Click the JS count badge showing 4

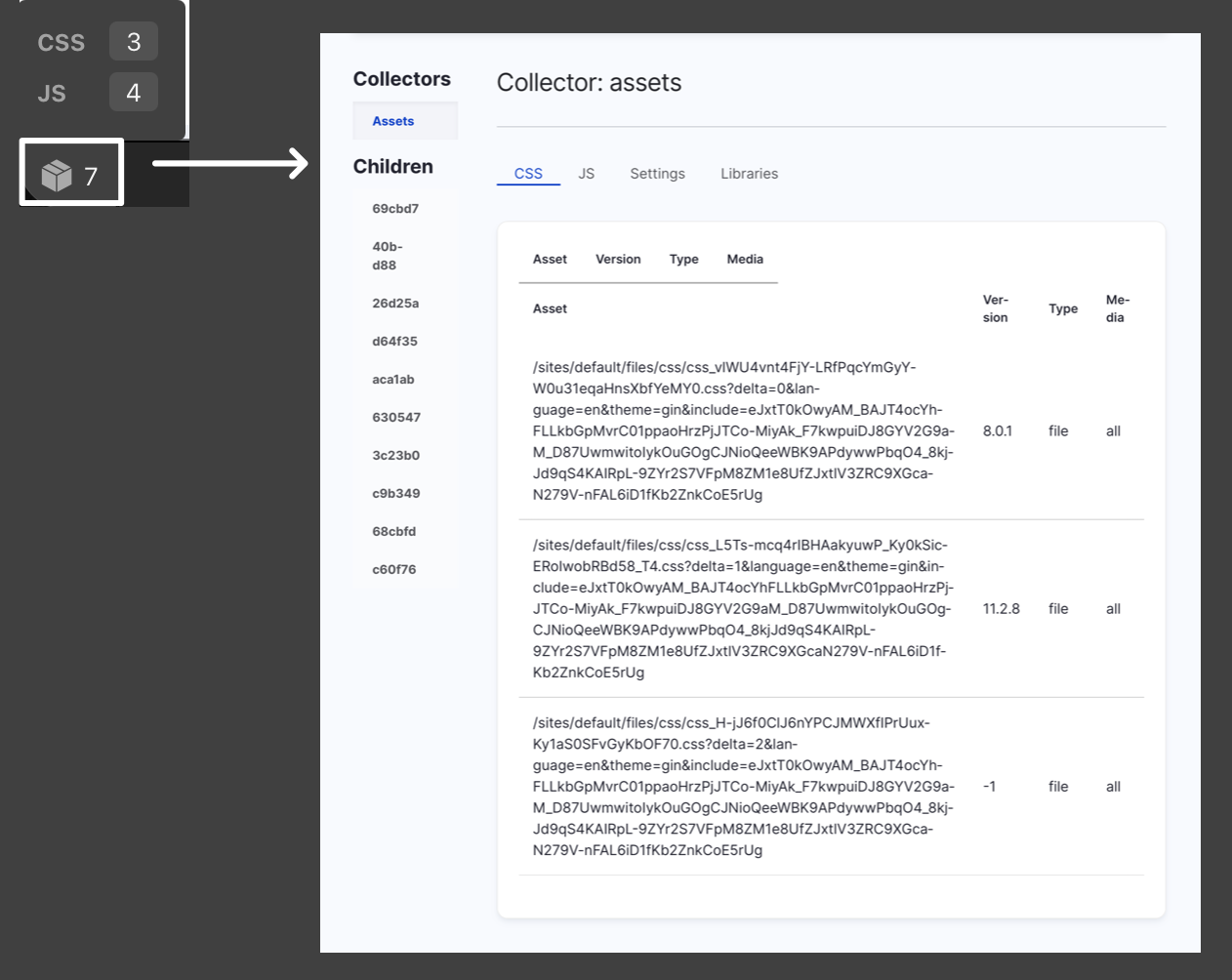pyautogui.click(x=134, y=93)
